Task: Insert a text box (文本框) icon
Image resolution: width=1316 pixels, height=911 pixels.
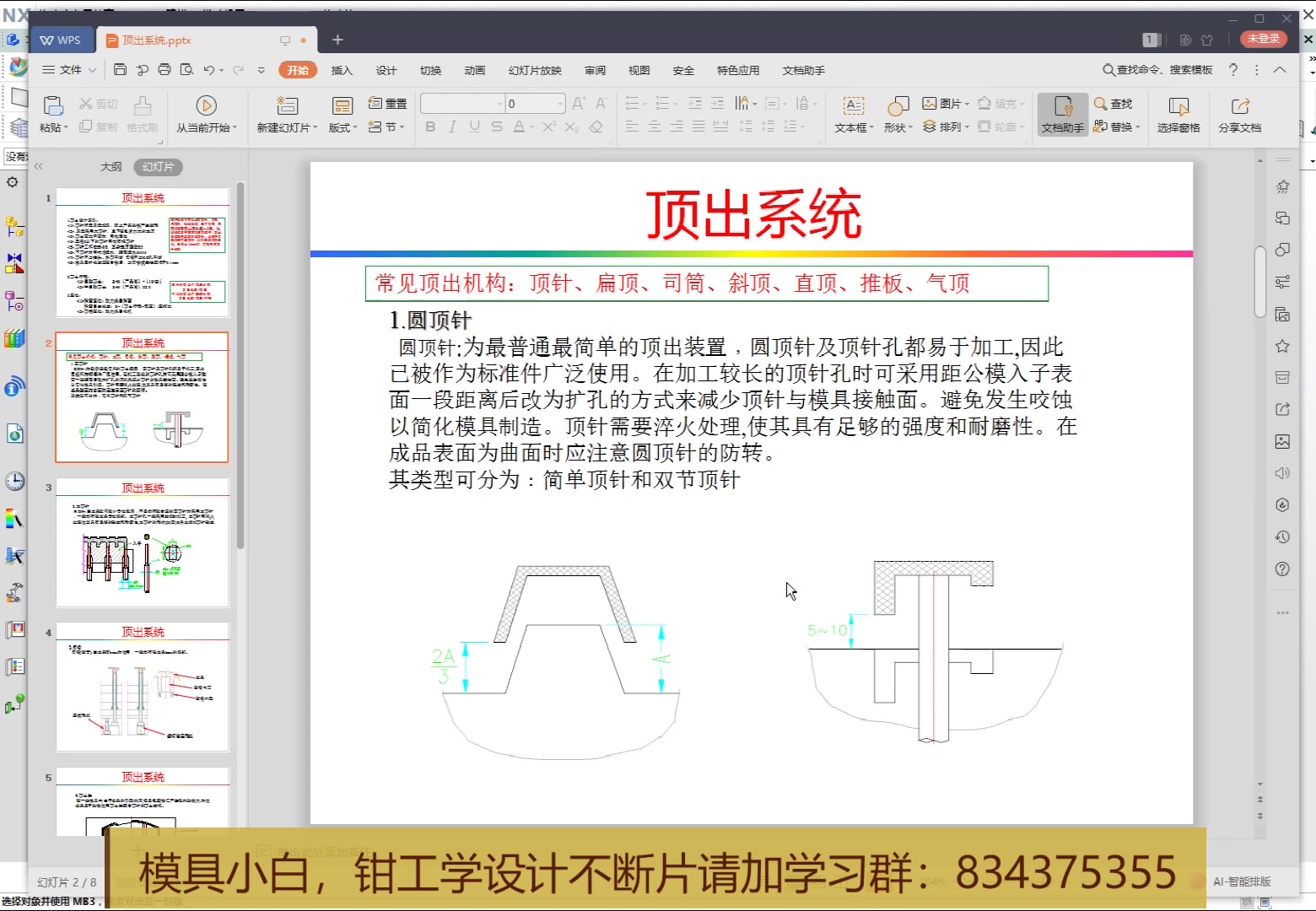Action: (854, 105)
